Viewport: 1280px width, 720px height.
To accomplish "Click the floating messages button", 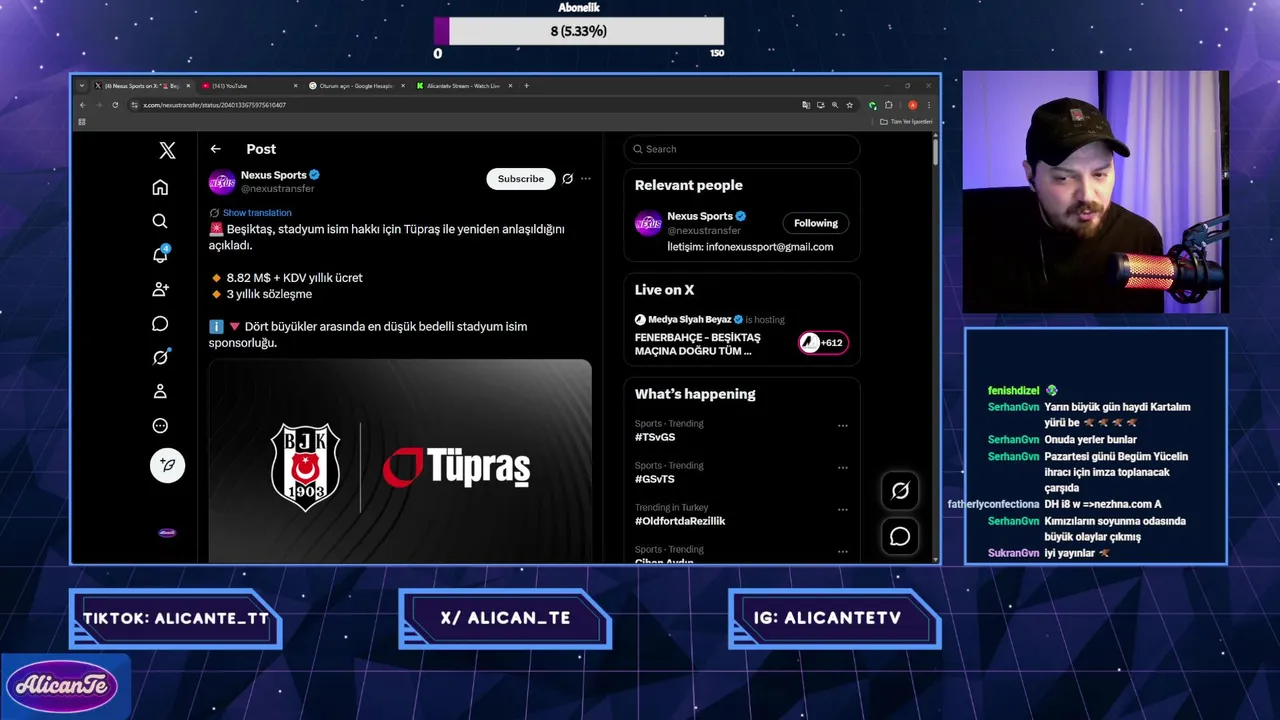I will click(x=900, y=537).
